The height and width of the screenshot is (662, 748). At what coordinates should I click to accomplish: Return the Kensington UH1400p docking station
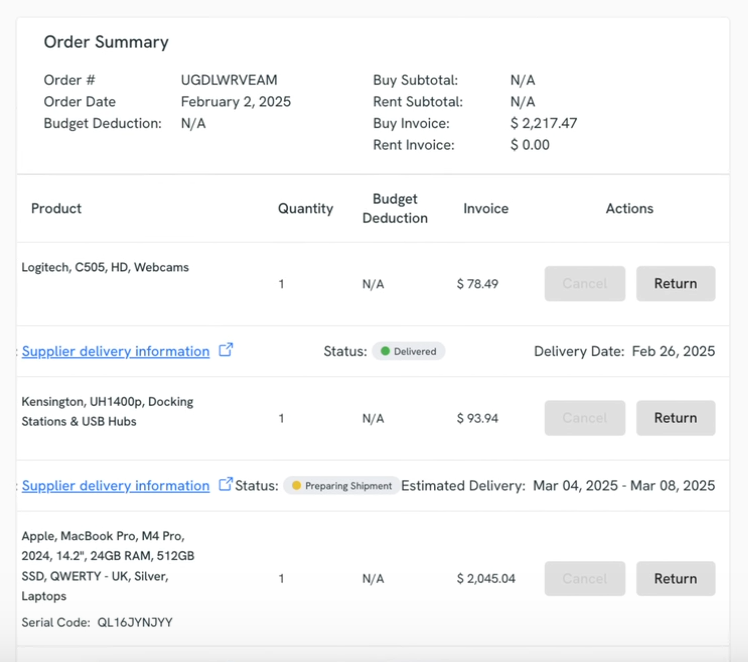(675, 417)
